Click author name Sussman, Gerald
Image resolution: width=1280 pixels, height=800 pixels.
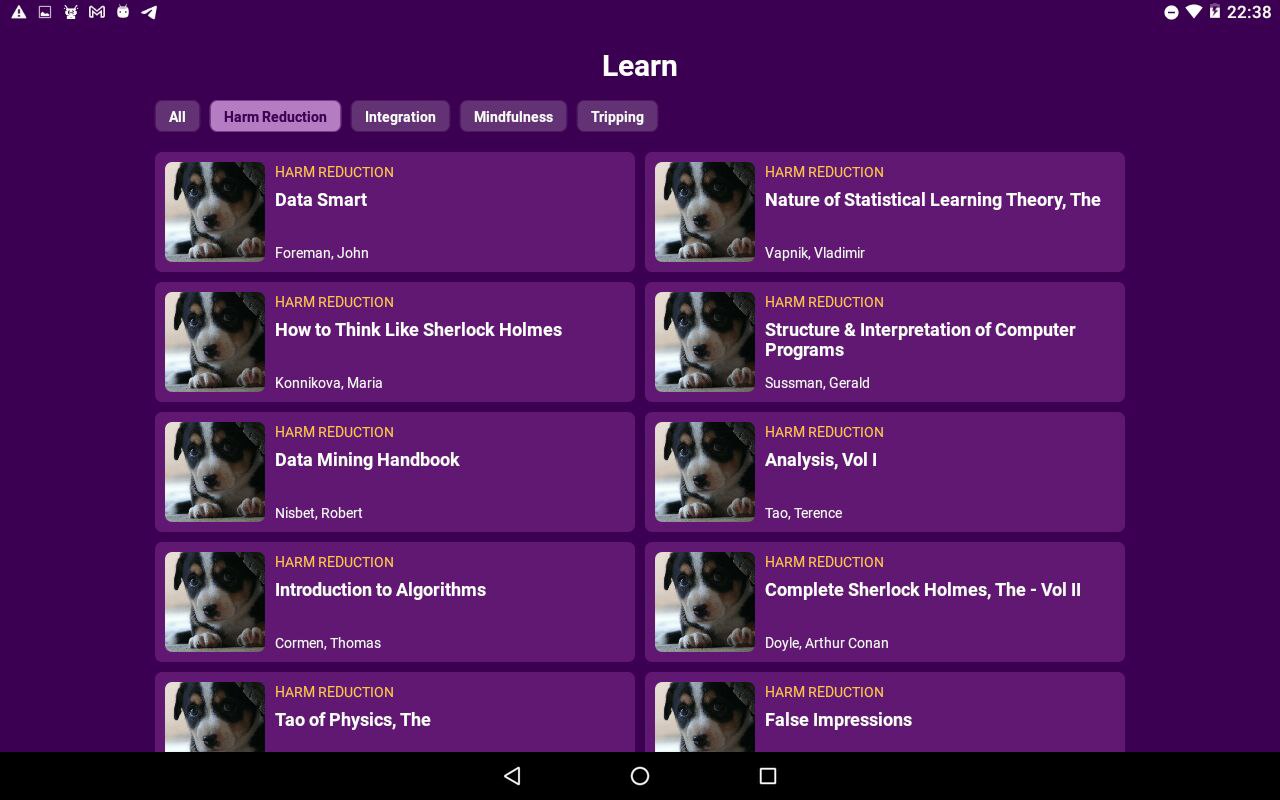pyautogui.click(x=817, y=383)
